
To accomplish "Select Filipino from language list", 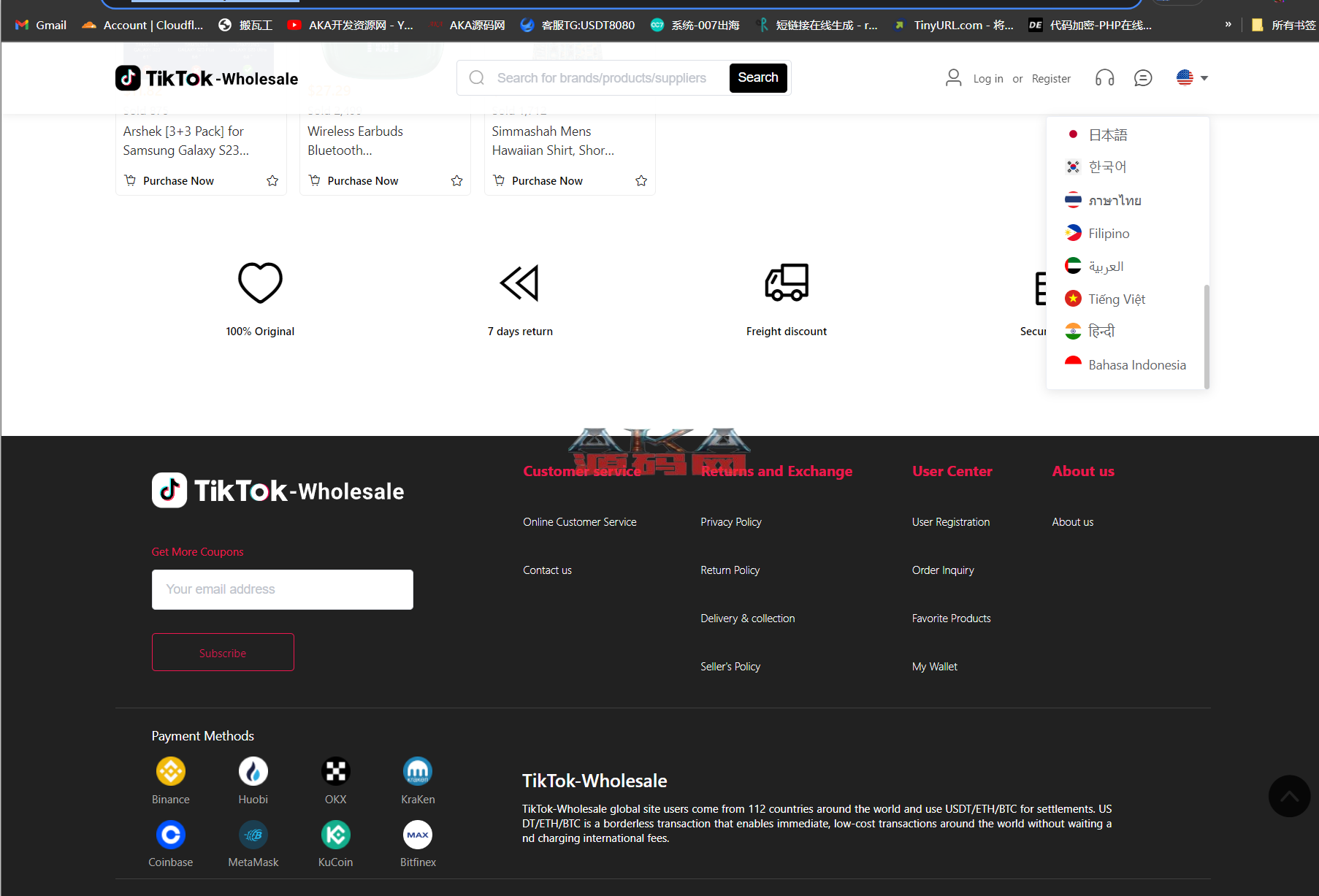I will coord(1108,234).
